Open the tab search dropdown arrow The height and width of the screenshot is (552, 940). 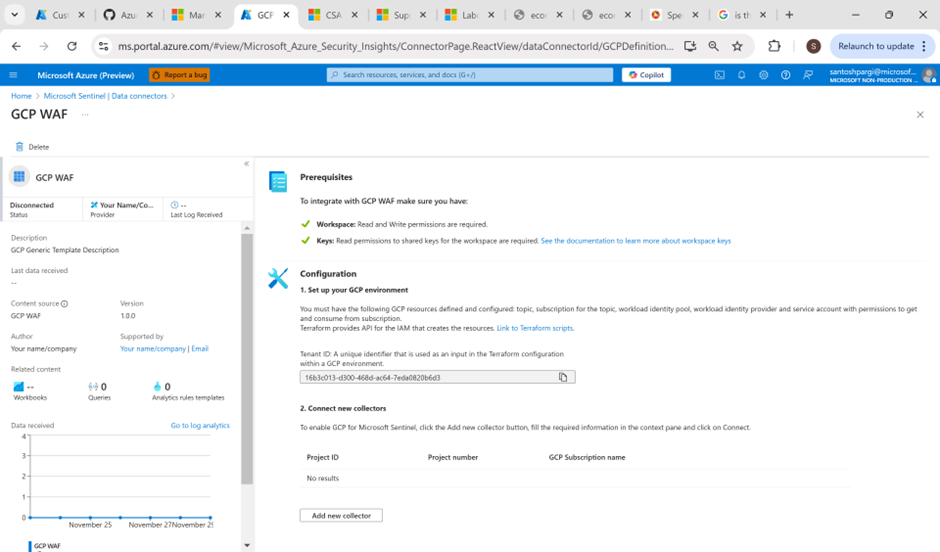14,15
